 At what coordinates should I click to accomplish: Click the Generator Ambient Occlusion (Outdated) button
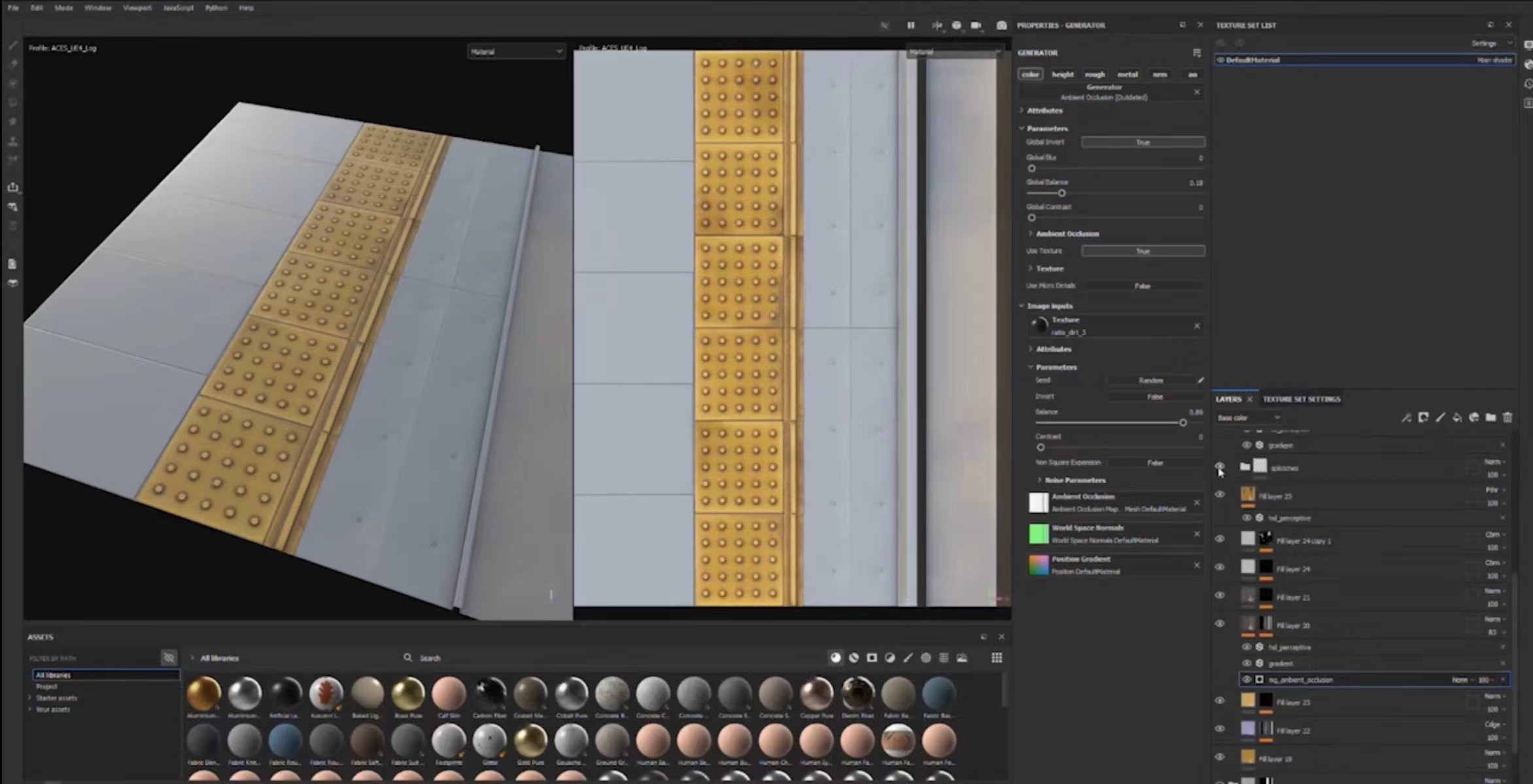pos(1104,92)
